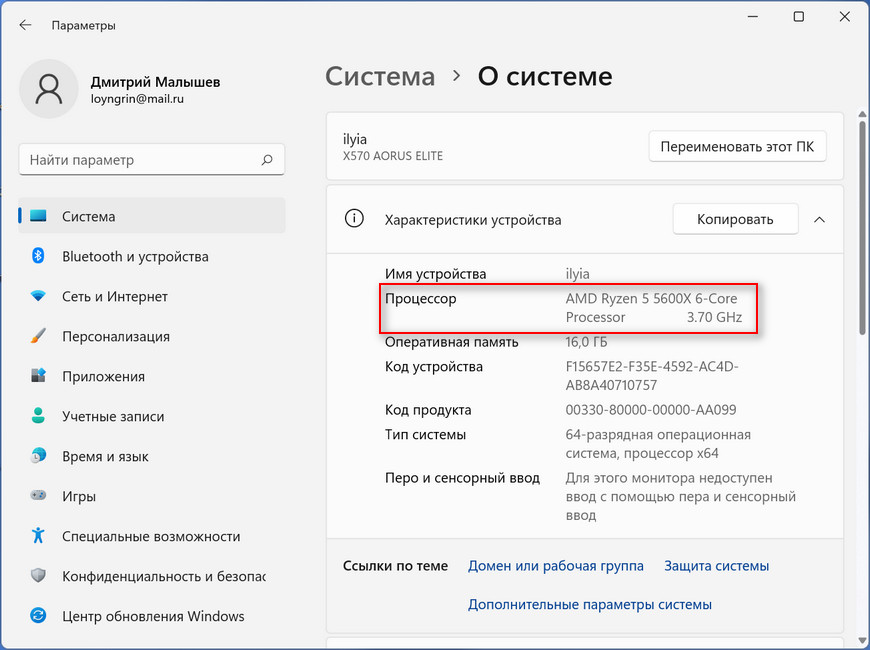
Task: Open the Защита системы link
Action: [x=716, y=566]
